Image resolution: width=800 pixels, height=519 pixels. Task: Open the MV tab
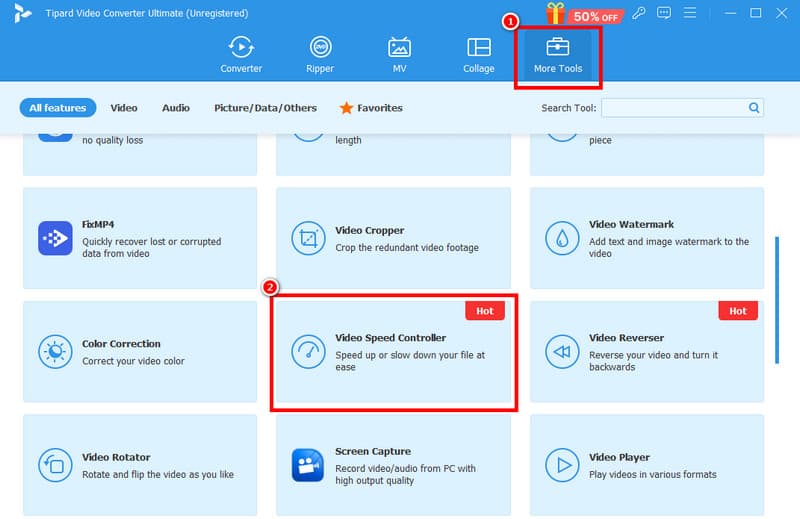click(399, 54)
